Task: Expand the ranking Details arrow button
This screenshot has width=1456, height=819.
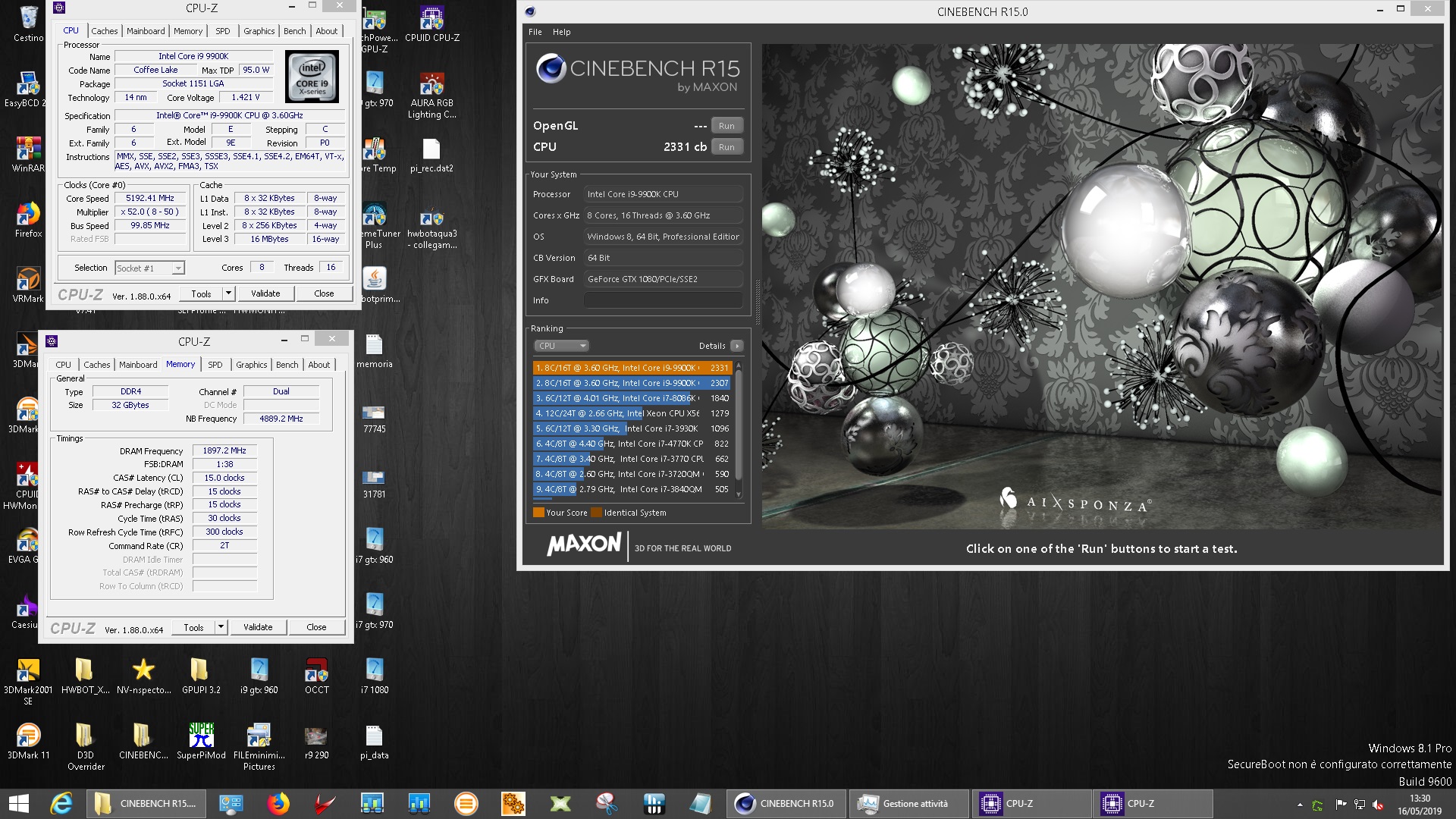Action: 736,346
